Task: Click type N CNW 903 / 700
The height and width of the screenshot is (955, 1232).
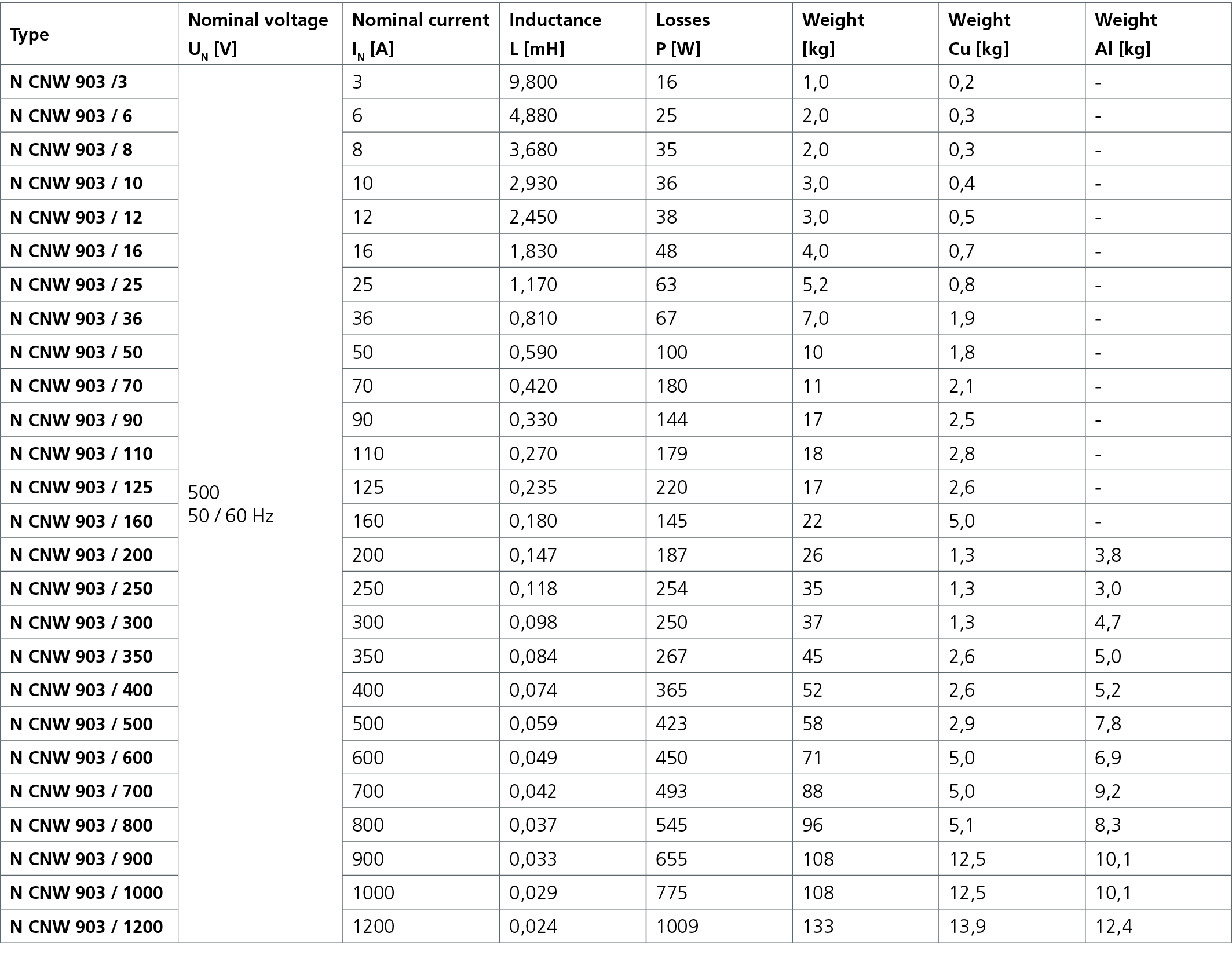Action: coord(81,791)
